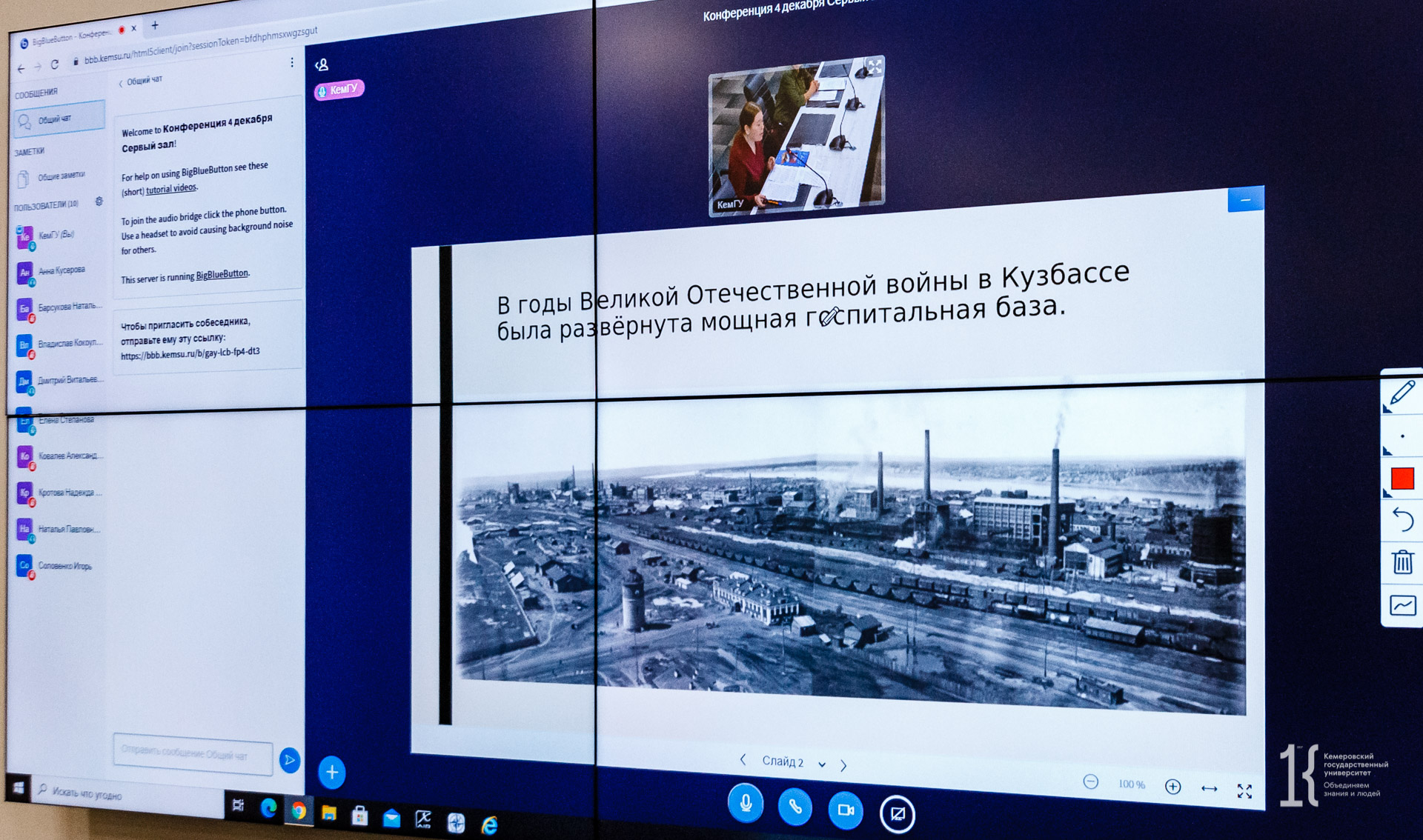Undo the last whiteboard annotation
Screen dimensions: 1423x840
pos(1403,520)
